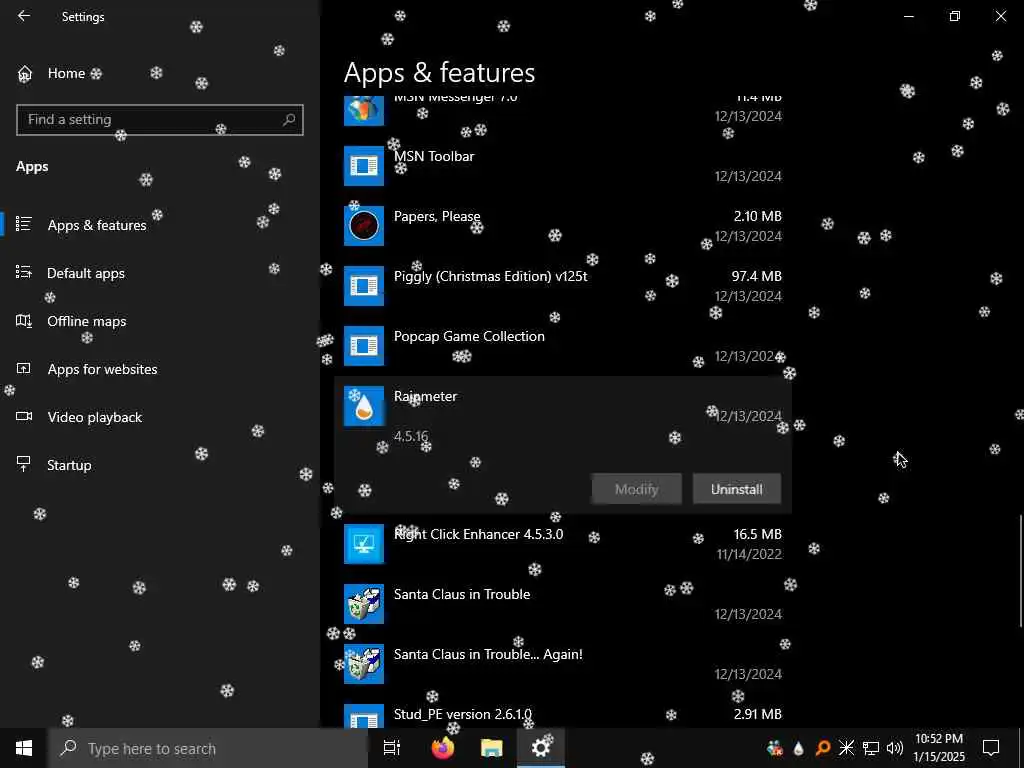Viewport: 1024px width, 768px height.
Task: Click the 2.91 MB size of Stud_PE
Action: [758, 714]
